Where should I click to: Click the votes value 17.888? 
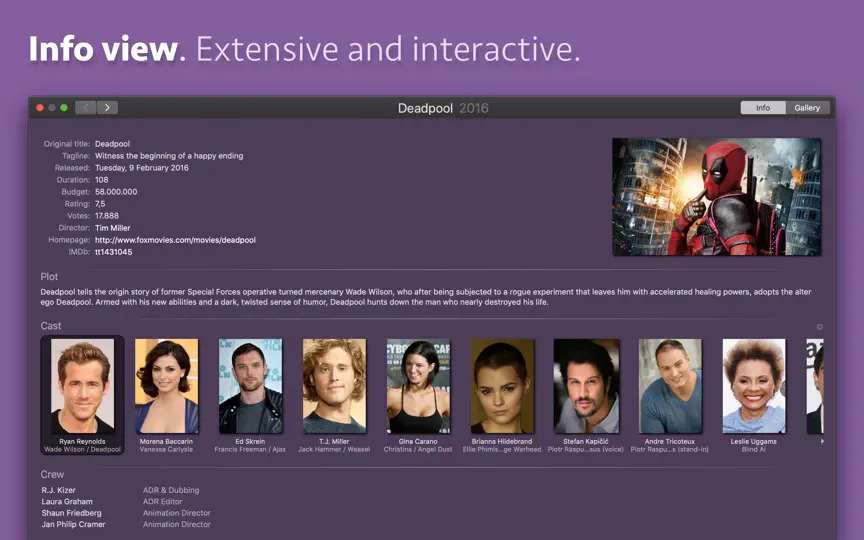pyautogui.click(x=106, y=215)
